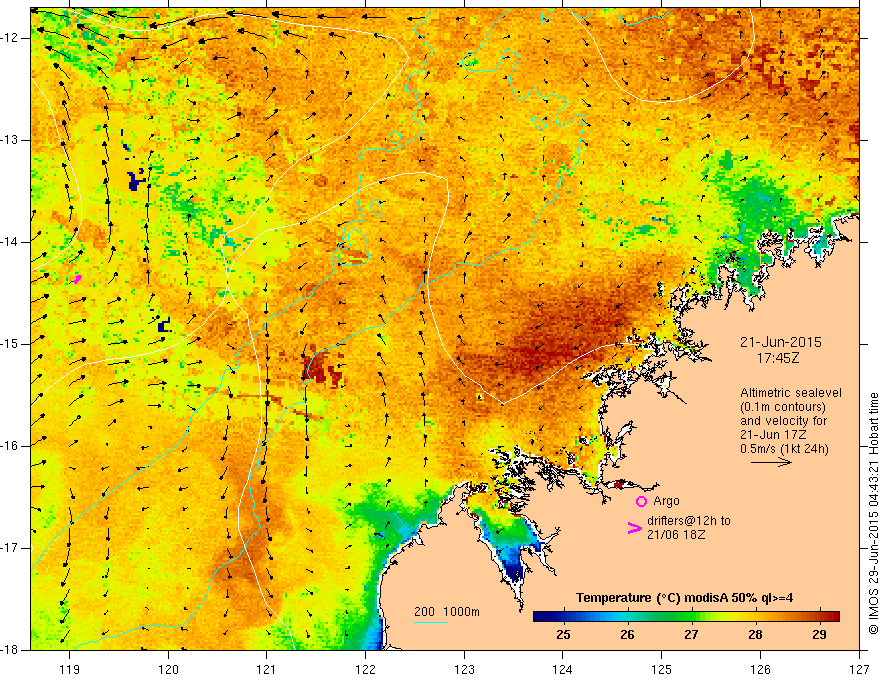Click the 'drifters@12h to' legend text
The image size is (880, 680).
coord(689,521)
